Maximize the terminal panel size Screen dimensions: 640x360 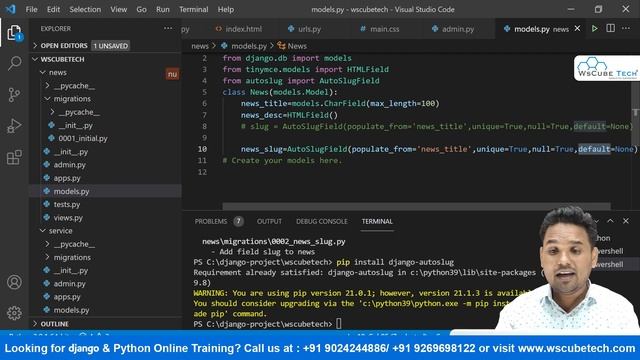(x=610, y=221)
